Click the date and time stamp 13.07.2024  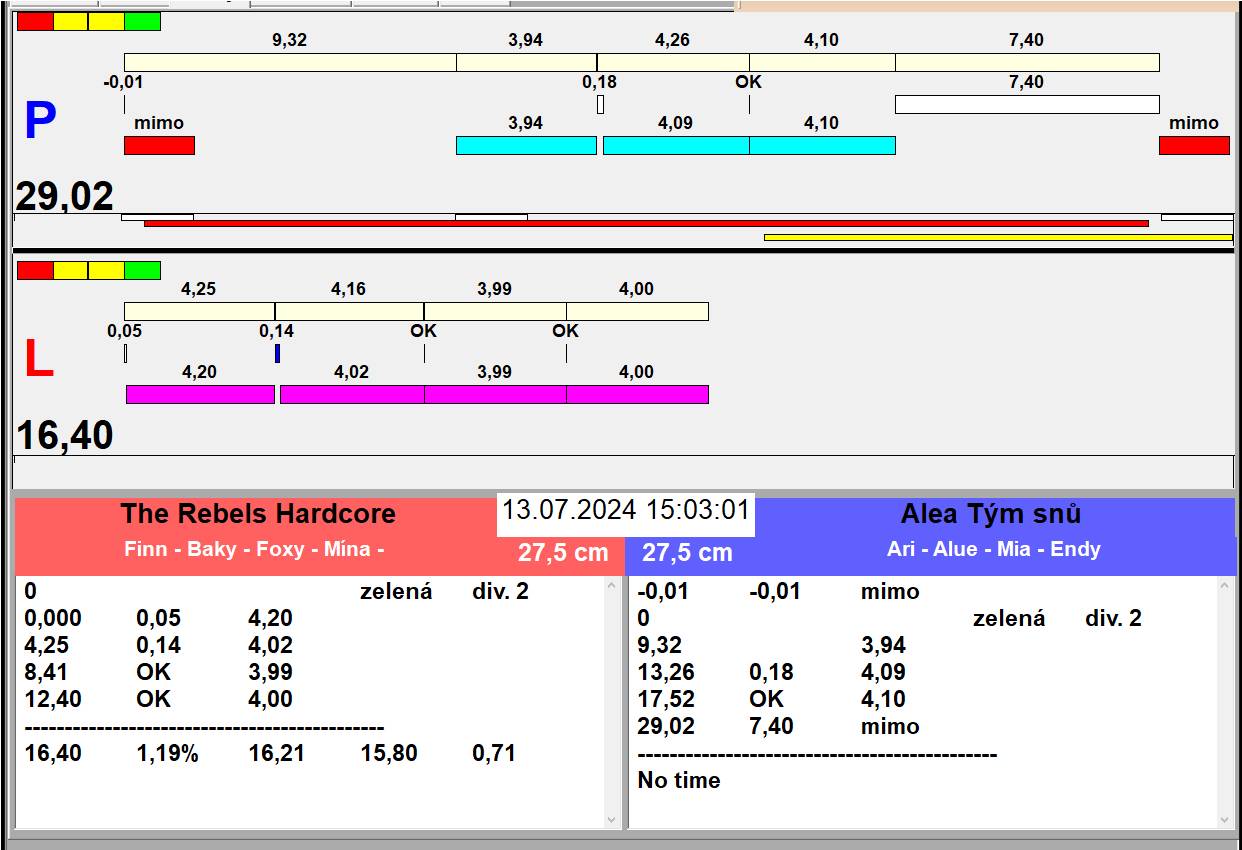pos(625,510)
